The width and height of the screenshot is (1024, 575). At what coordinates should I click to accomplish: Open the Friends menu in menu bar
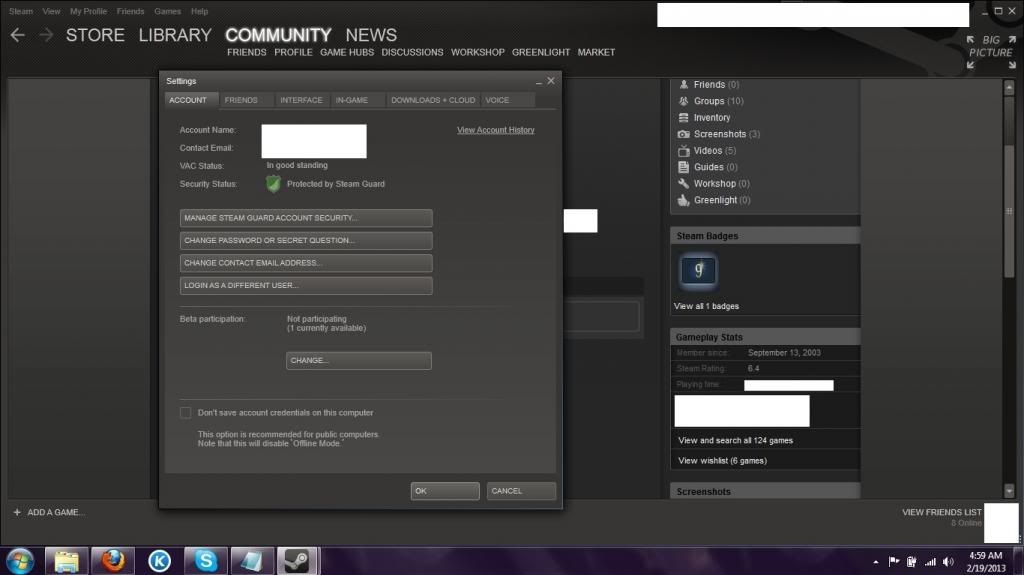coord(131,11)
